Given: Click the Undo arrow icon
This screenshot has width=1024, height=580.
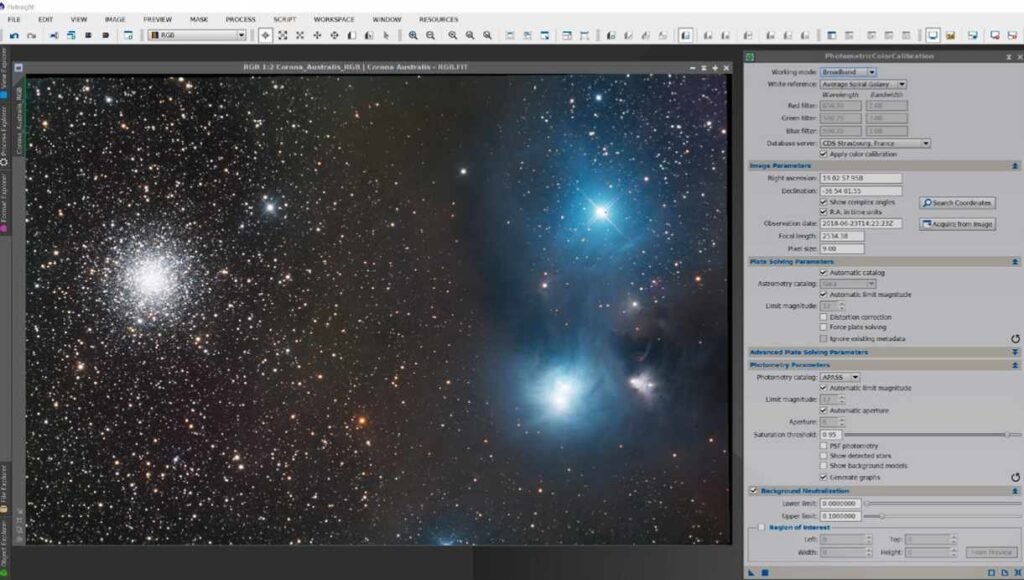Looking at the screenshot, I should point(14,35).
